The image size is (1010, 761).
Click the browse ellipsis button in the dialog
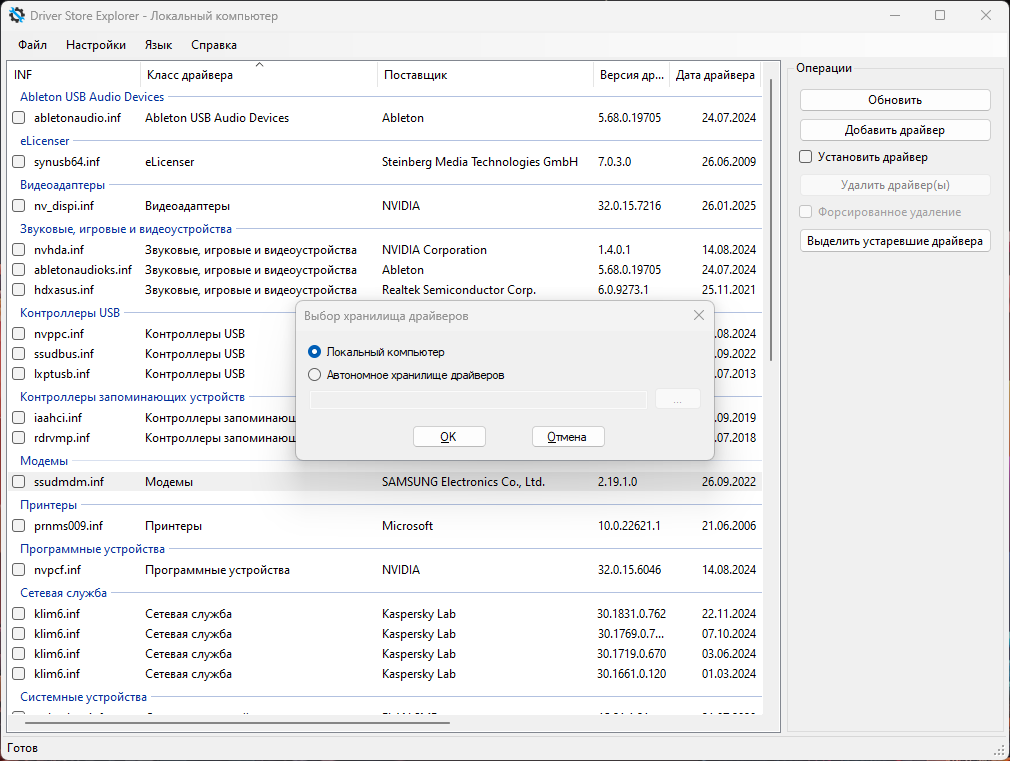(x=678, y=399)
